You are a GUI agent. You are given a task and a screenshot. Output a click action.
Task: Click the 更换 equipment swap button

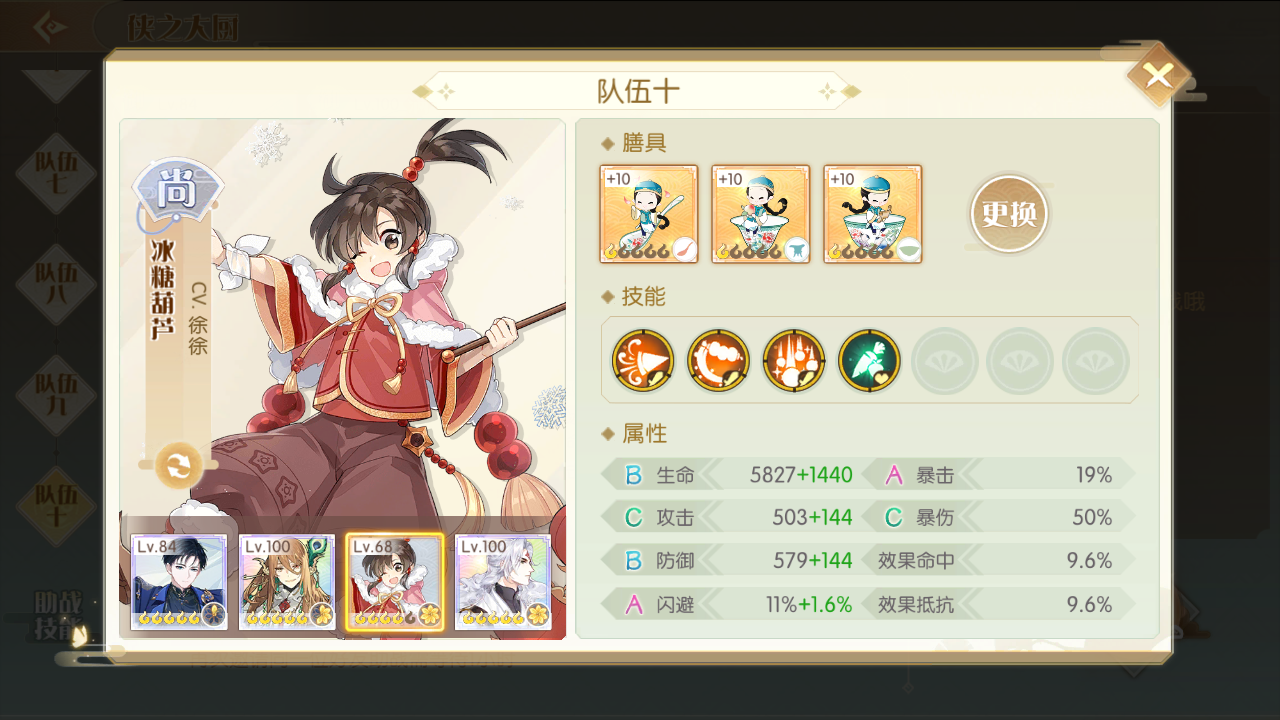[1009, 214]
